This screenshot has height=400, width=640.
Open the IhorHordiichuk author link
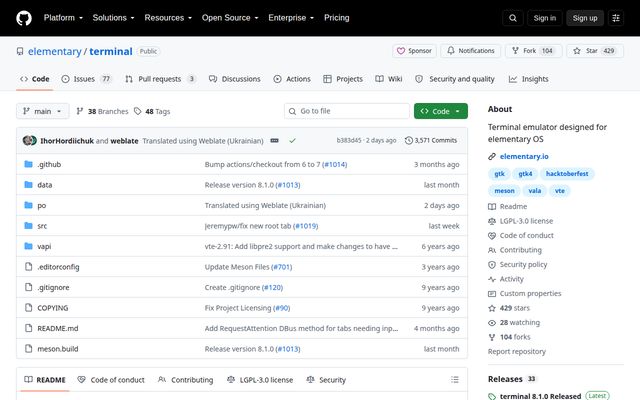67,141
